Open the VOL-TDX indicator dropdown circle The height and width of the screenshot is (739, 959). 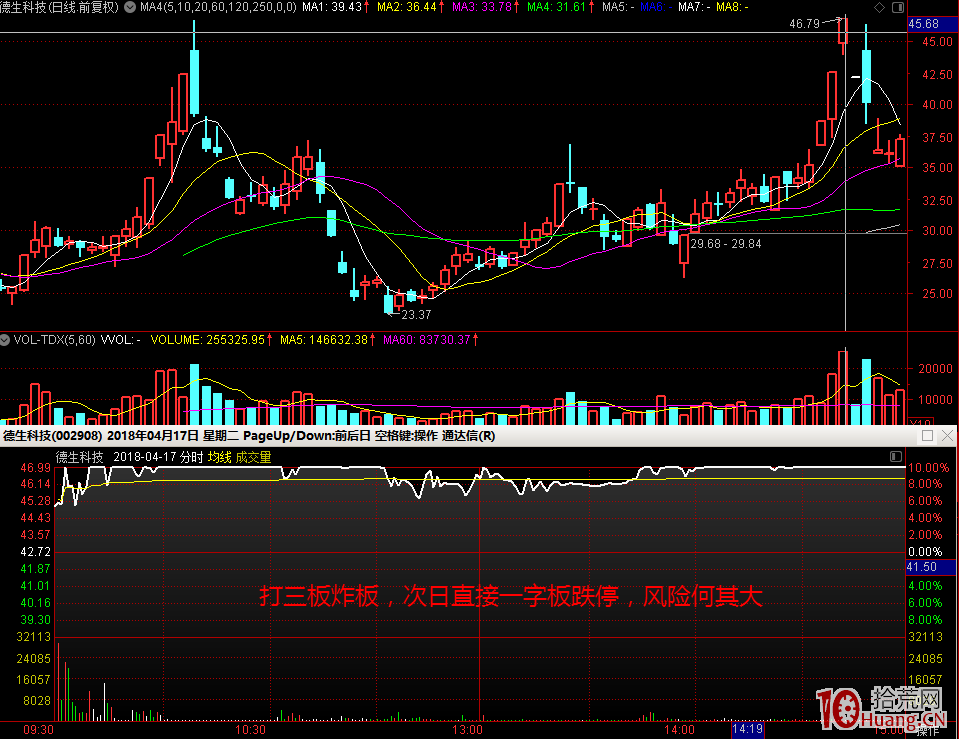[5, 340]
